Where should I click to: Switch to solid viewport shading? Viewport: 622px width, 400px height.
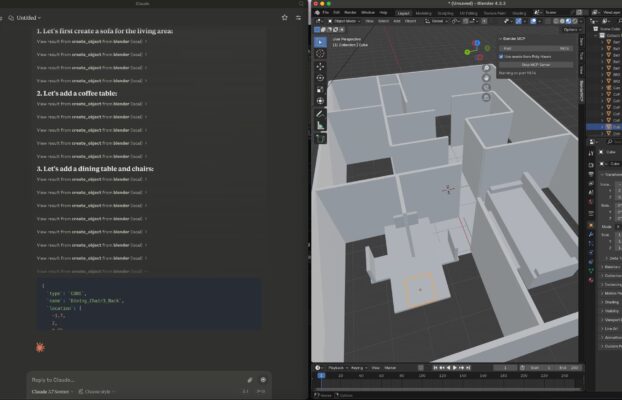(x=562, y=21)
